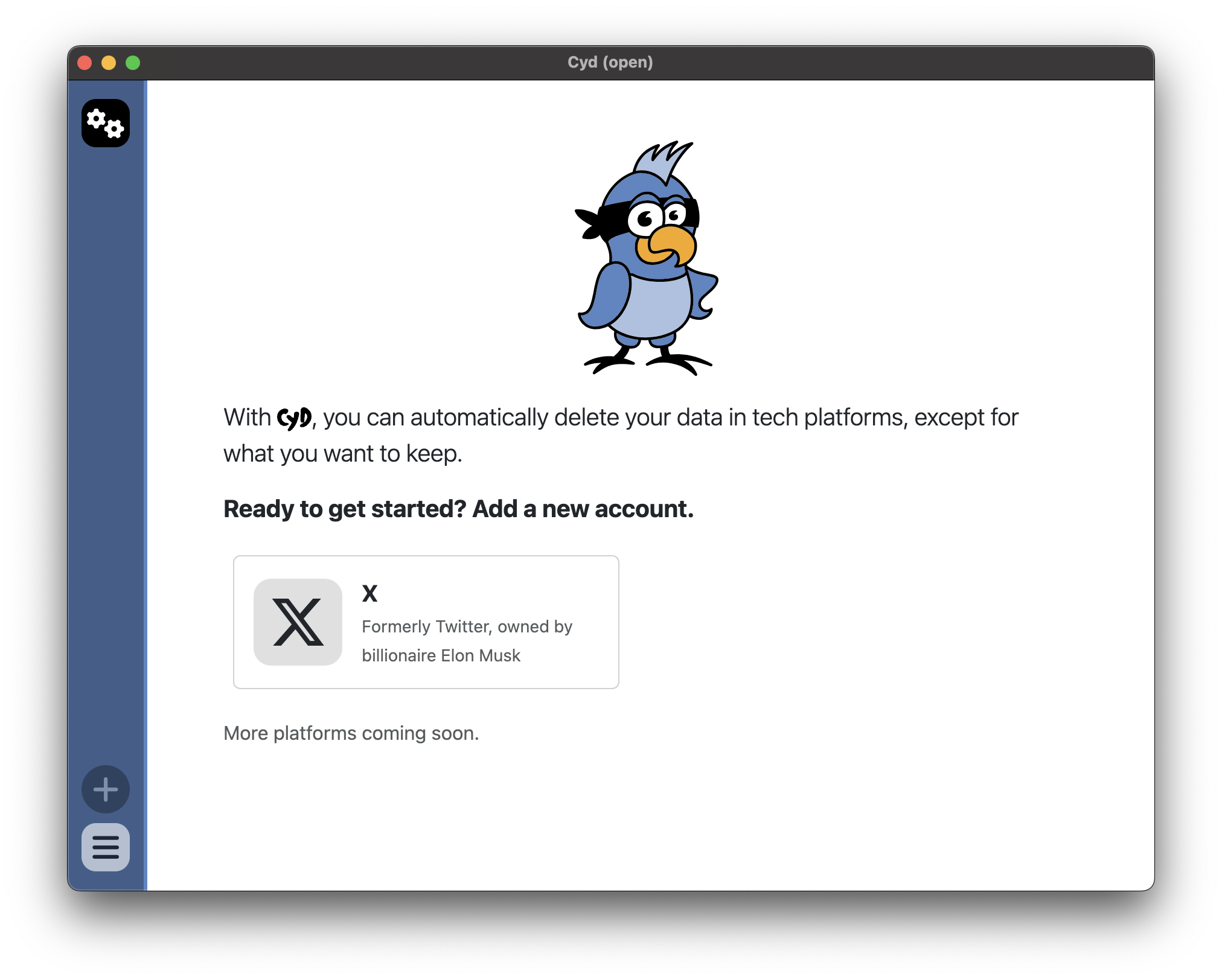Click the "billionaire Elon Musk" text line
Viewport: 1222px width, 980px height.
point(441,656)
